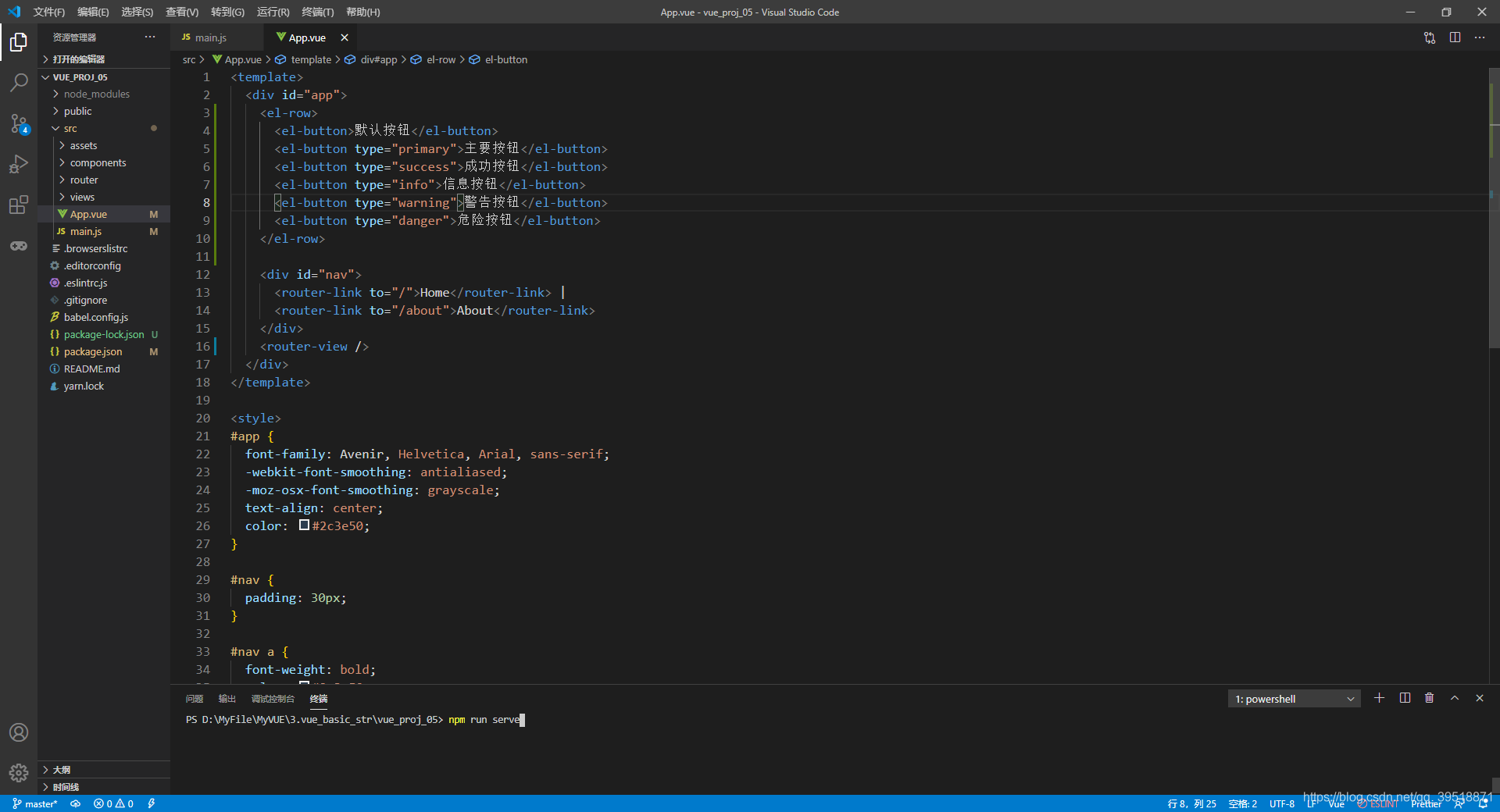Click the line and column indicator 行 8, 列 25
Image resolution: width=1500 pixels, height=812 pixels.
point(1192,803)
